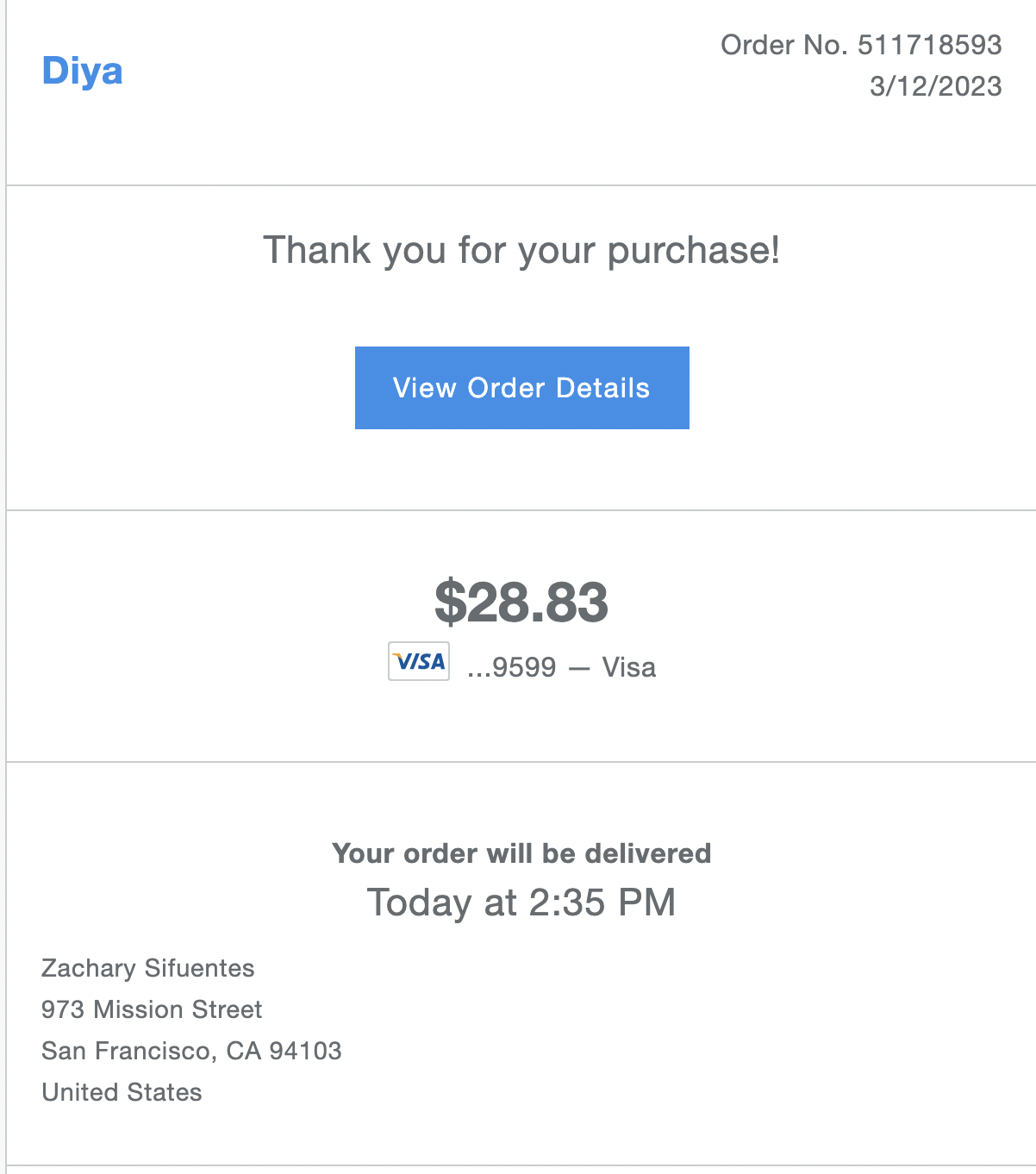
Task: Click the San Francisco, CA 94103 line
Action: tap(191, 1051)
